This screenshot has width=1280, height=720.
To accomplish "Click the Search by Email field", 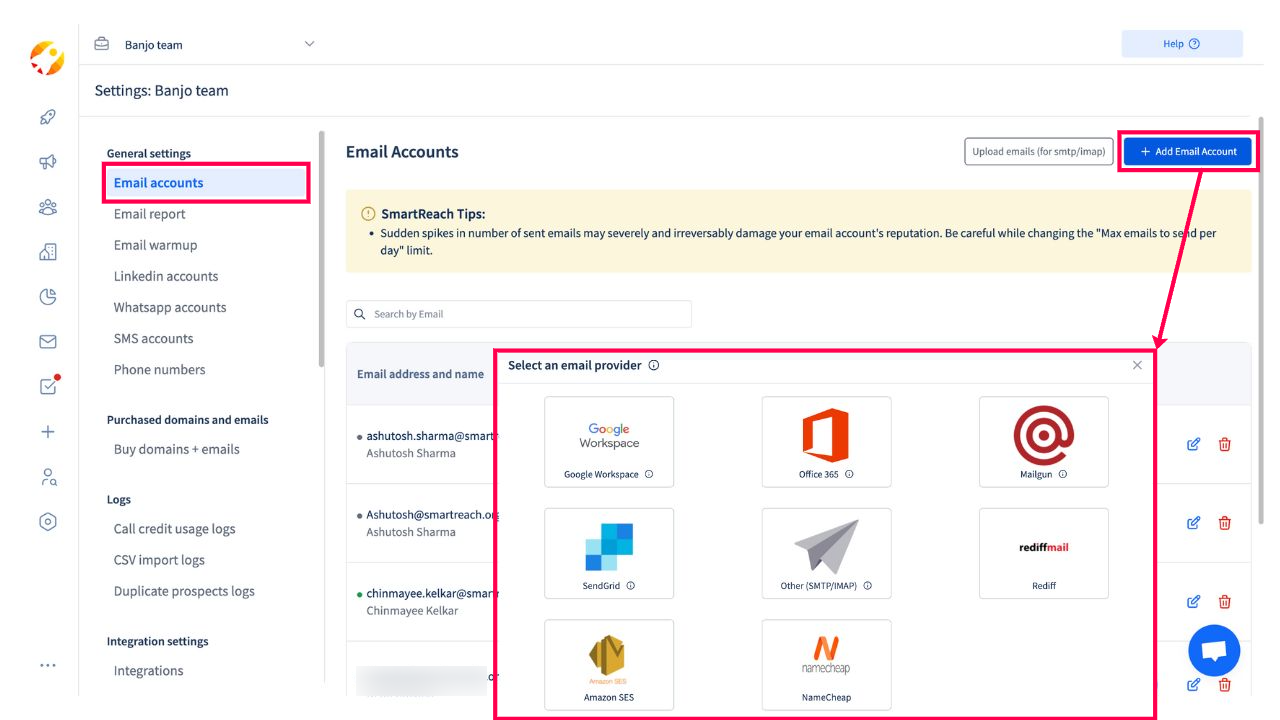I will [519, 314].
